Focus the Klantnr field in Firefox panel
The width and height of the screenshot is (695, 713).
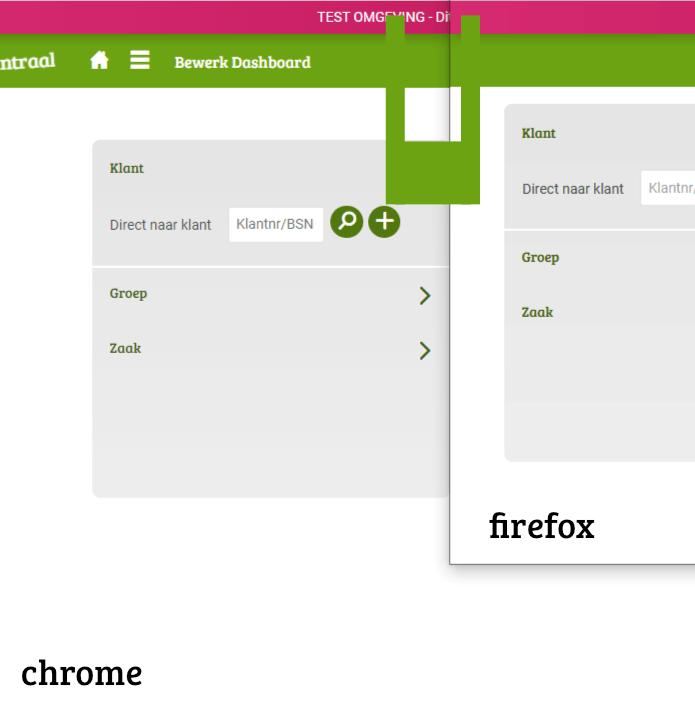[x=668, y=188]
